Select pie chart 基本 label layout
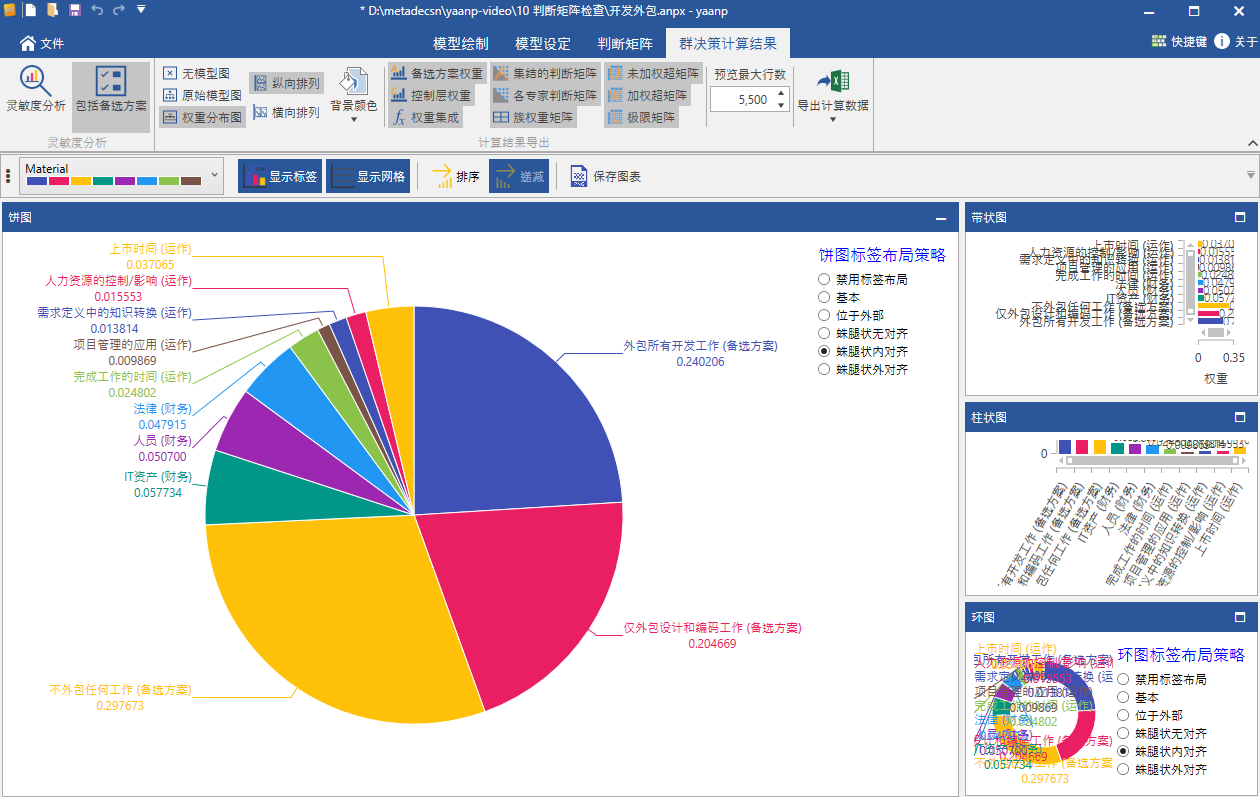This screenshot has width=1260, height=797. pos(824,297)
